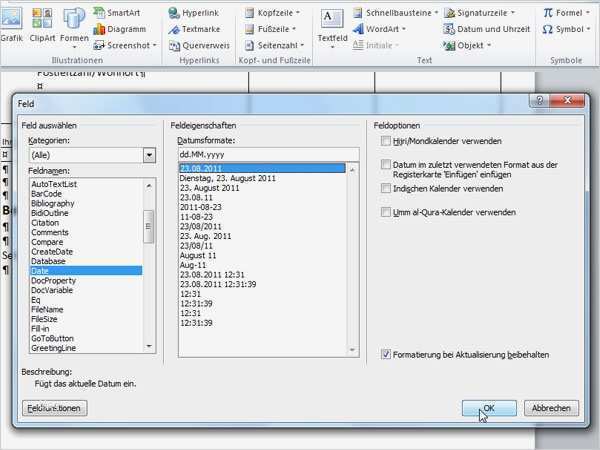Viewport: 600px width, 450px height.
Task: Click the date formats scroll down arrow
Action: 352,350
